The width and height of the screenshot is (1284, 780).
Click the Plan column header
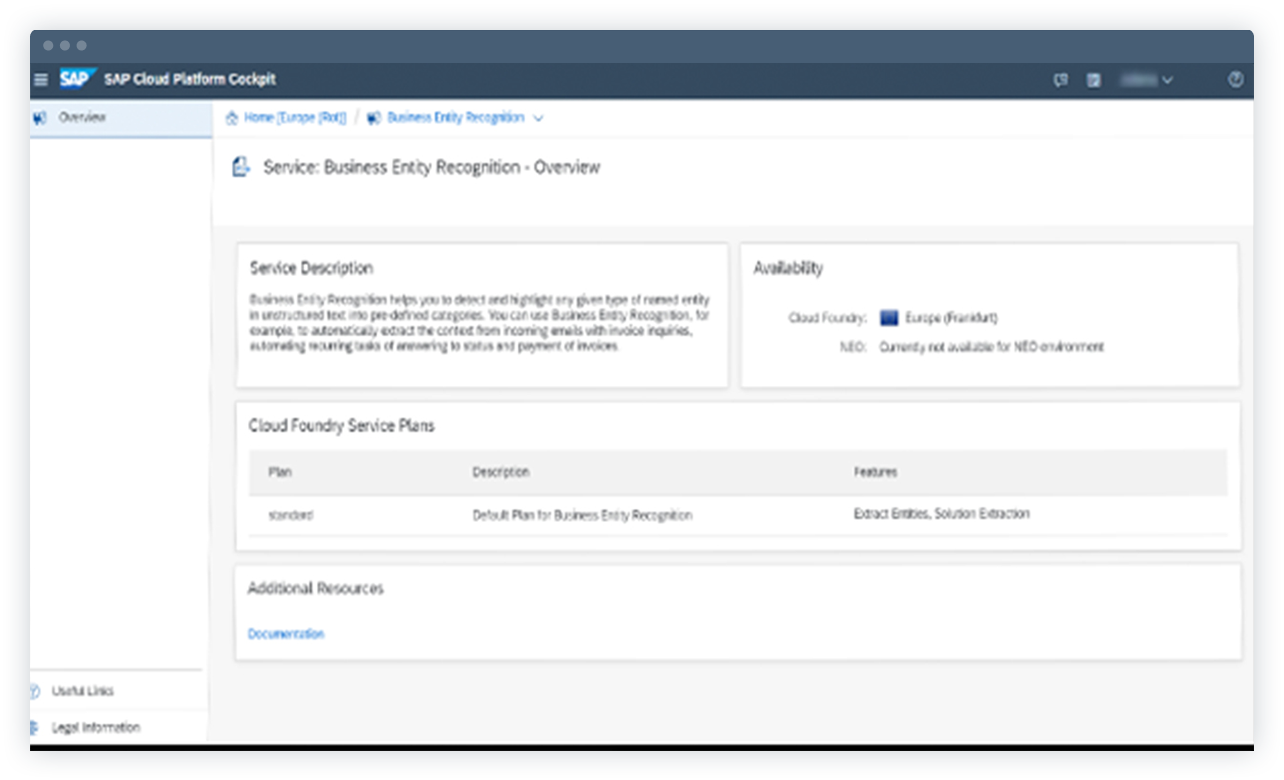[x=280, y=472]
